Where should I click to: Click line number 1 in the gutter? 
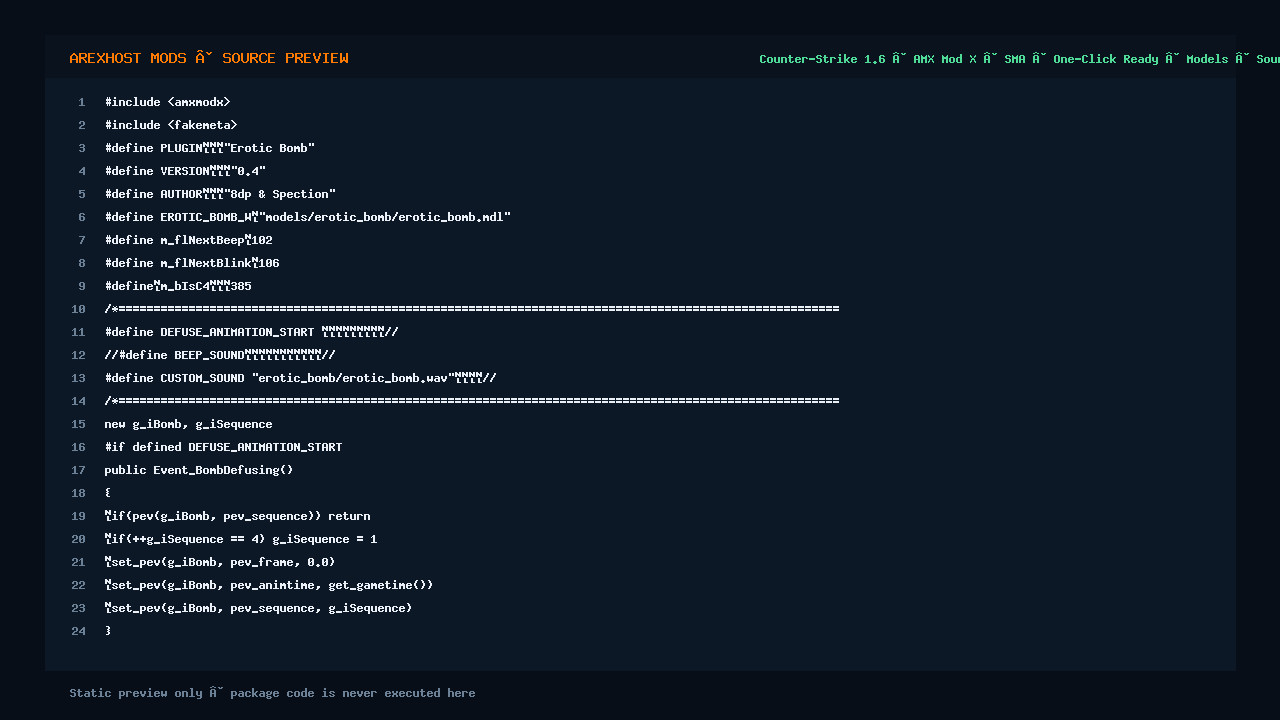(x=82, y=102)
